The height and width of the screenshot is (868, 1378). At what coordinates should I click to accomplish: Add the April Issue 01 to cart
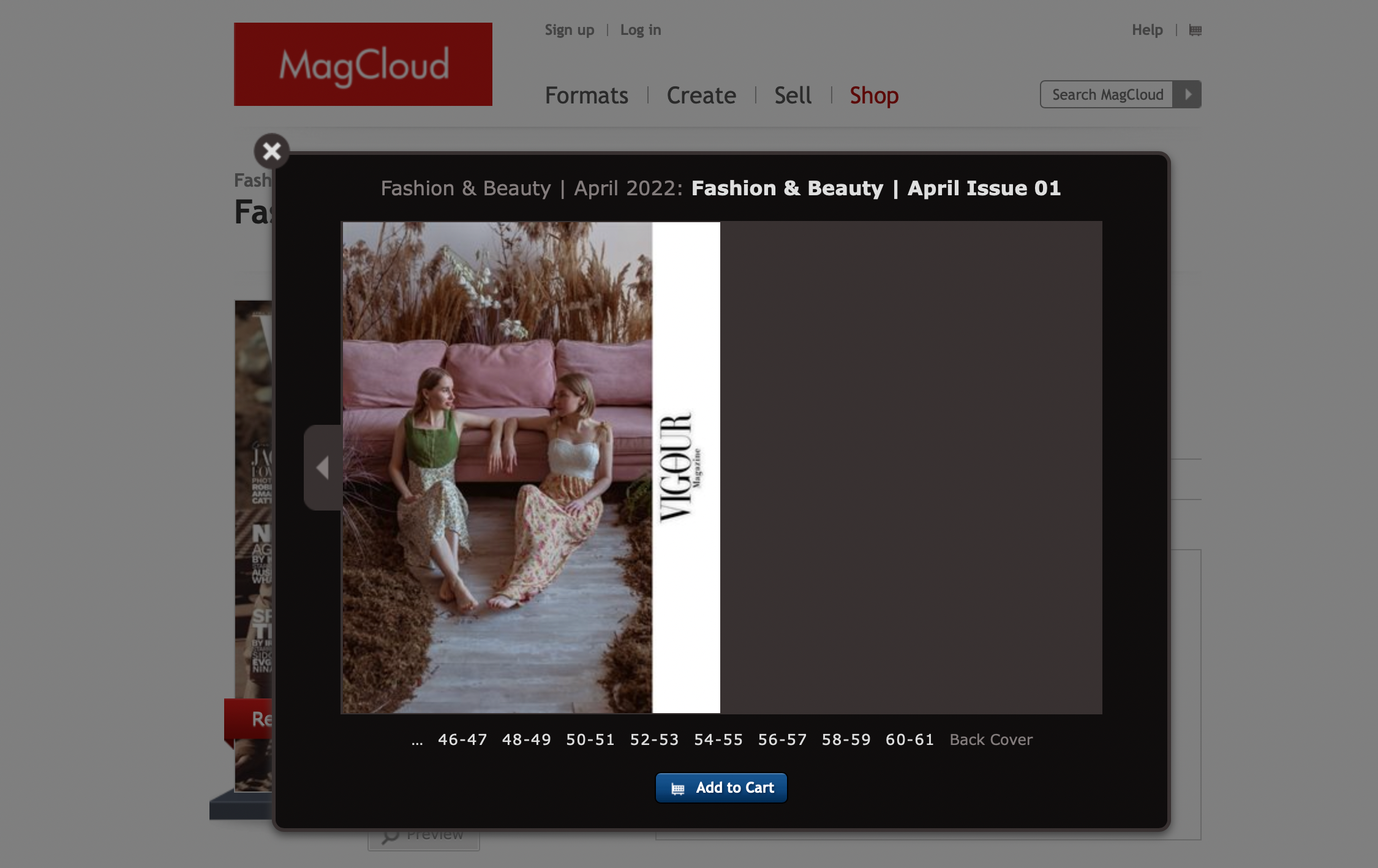click(721, 788)
